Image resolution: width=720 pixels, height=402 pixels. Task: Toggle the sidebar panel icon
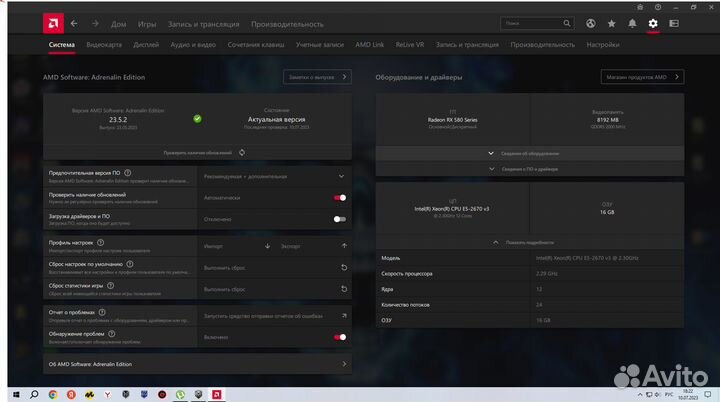[x=674, y=23]
